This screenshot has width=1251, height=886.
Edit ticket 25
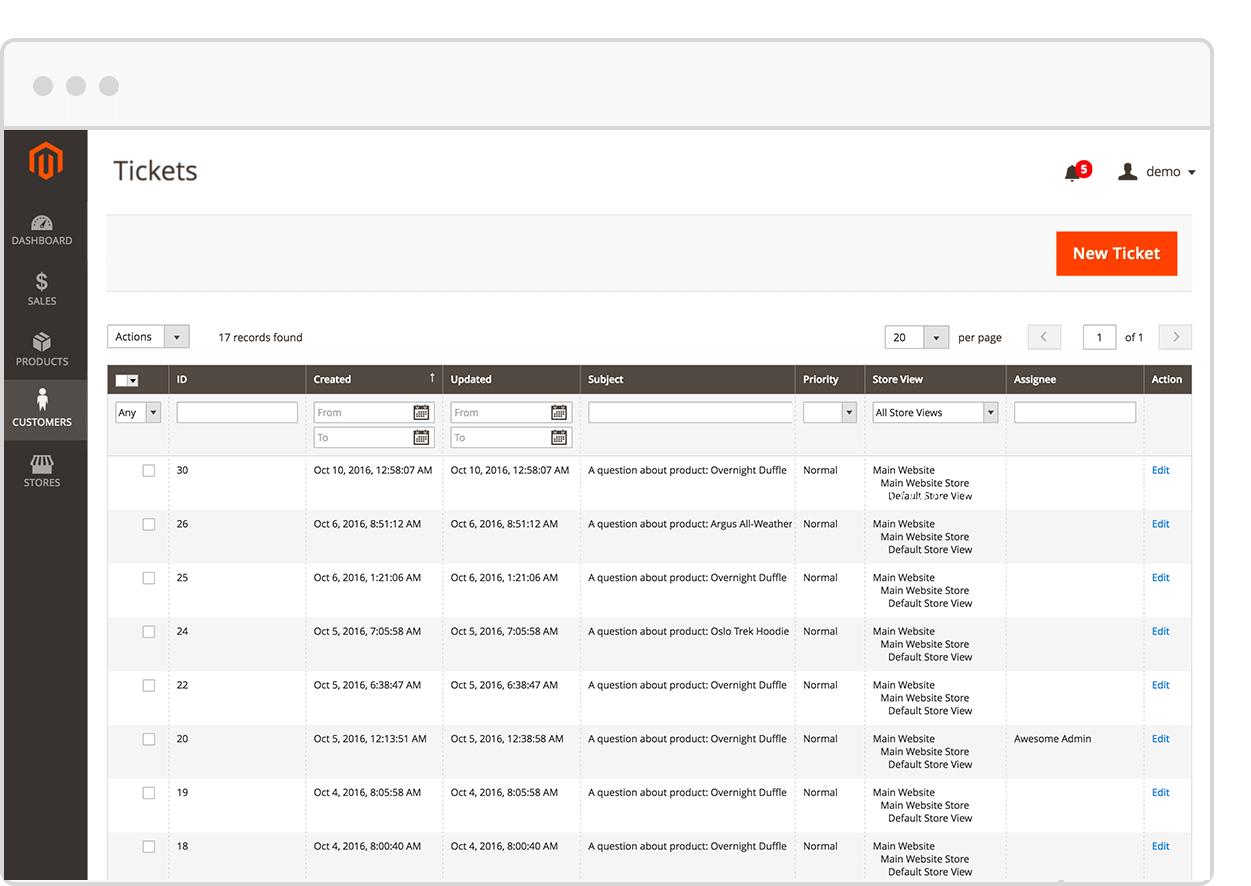[1160, 578]
